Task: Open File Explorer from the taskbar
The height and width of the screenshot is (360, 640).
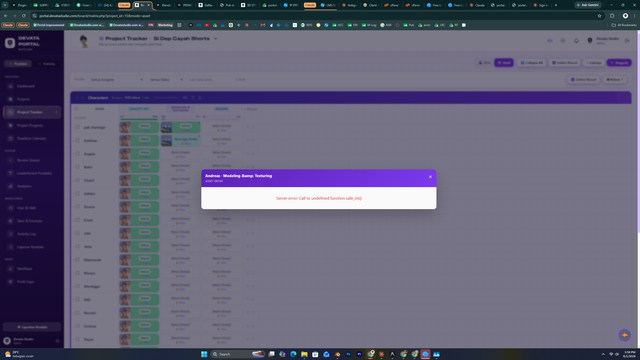Action: coord(304,354)
